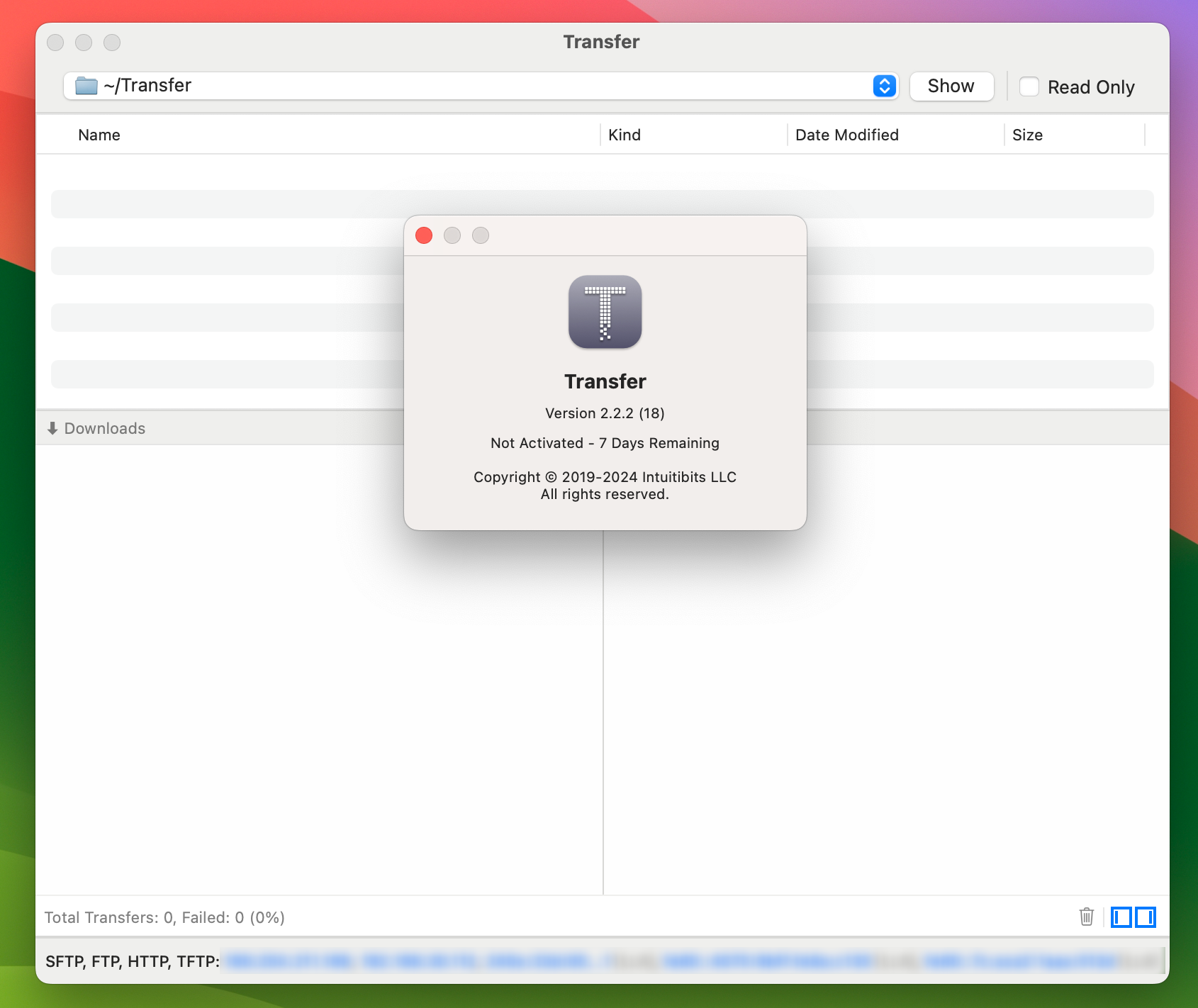Close the About Transfer dialog
This screenshot has height=1008, width=1198.
pos(424,235)
